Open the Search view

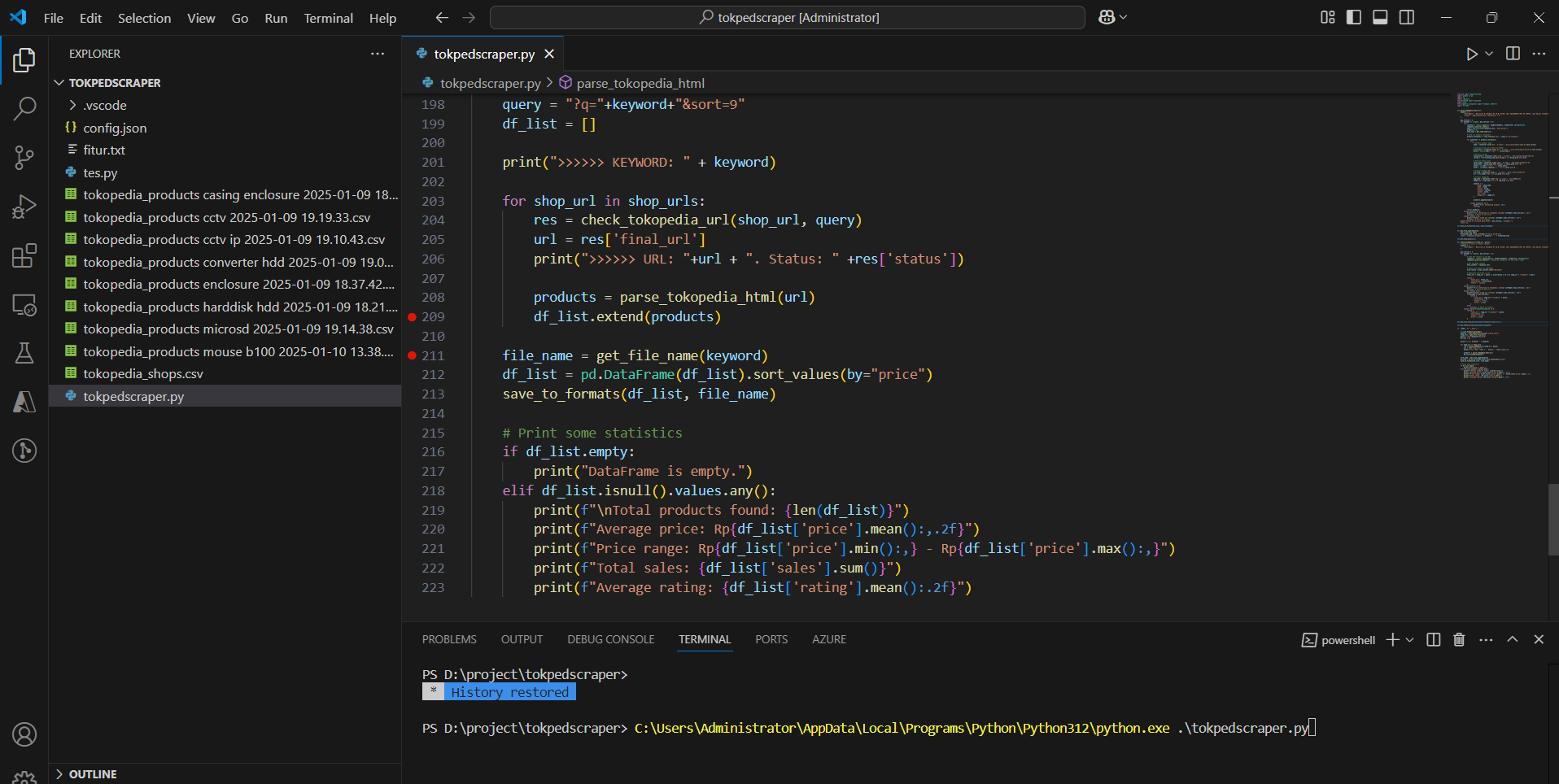[24, 108]
